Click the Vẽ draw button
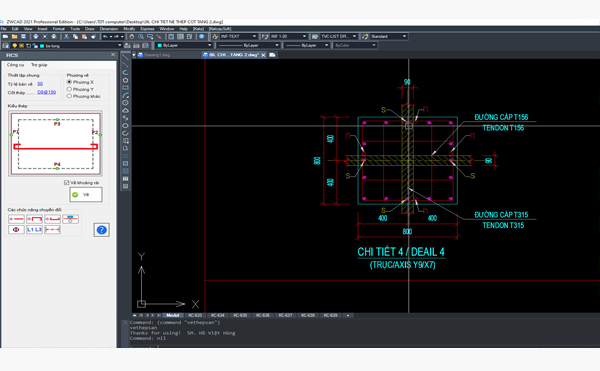 pos(86,194)
